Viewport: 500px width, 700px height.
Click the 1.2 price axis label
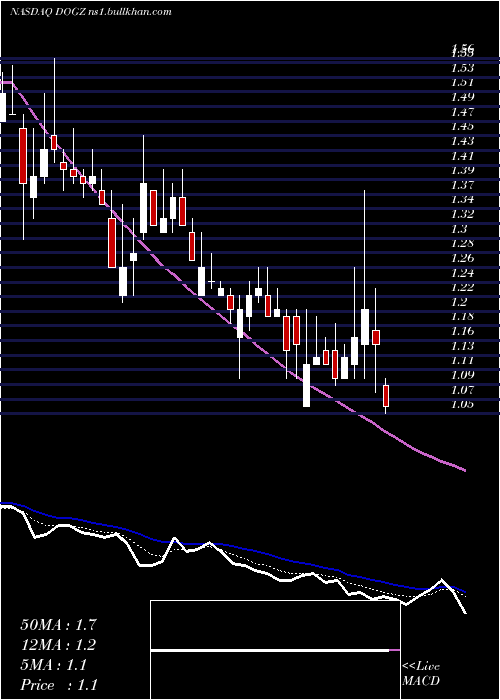click(x=459, y=301)
